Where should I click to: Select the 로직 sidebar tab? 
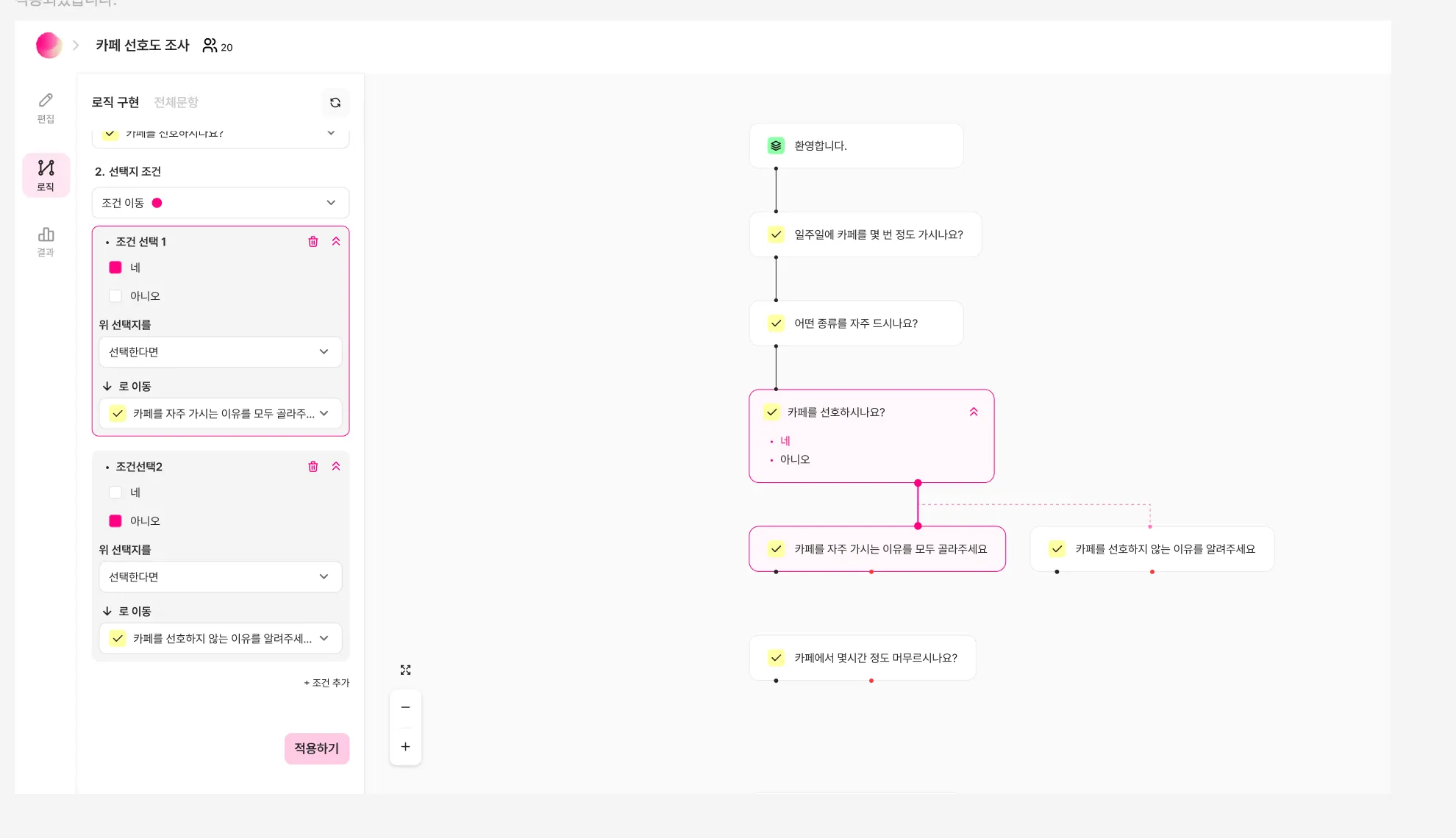[46, 175]
